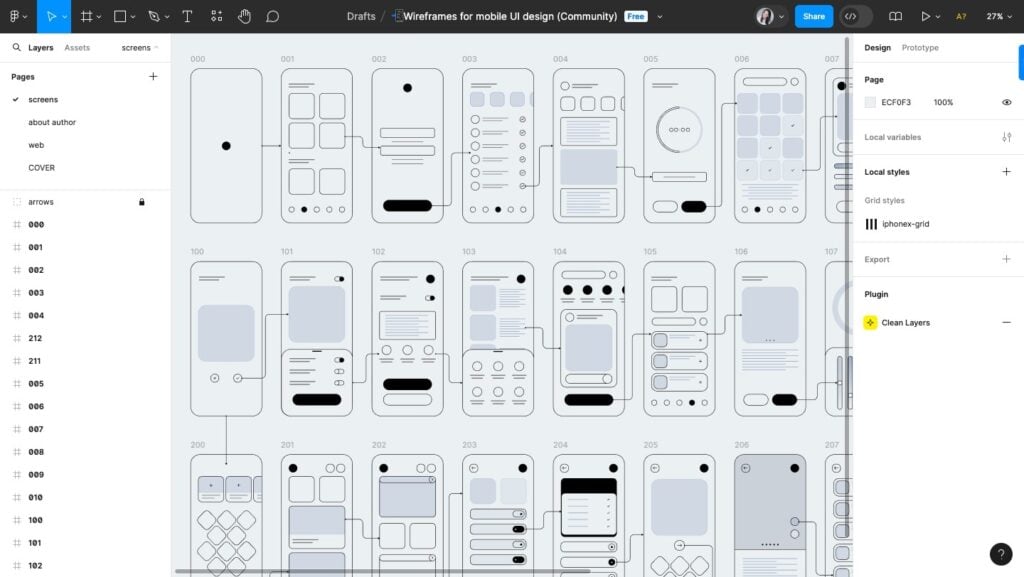Select the Hand tool
The width and height of the screenshot is (1024, 577).
click(x=244, y=16)
